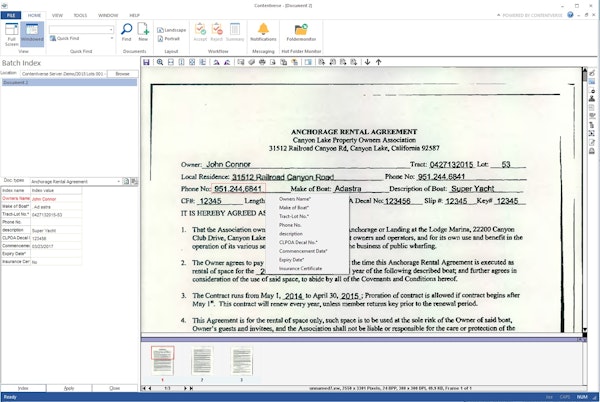The width and height of the screenshot is (600, 402).
Task: Click the Quick Find button
Action: pyautogui.click(x=65, y=38)
